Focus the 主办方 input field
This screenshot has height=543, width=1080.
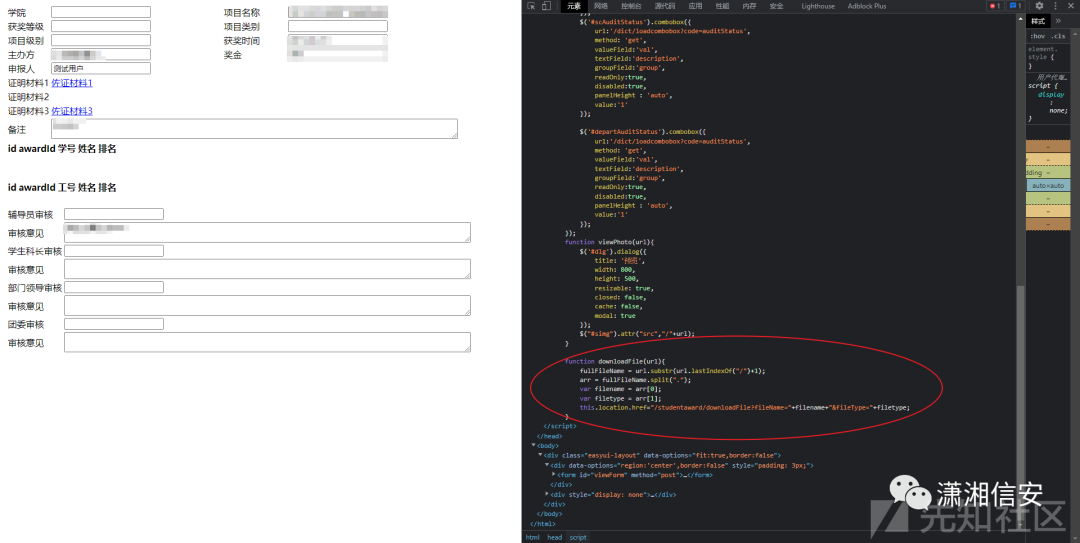pos(101,54)
